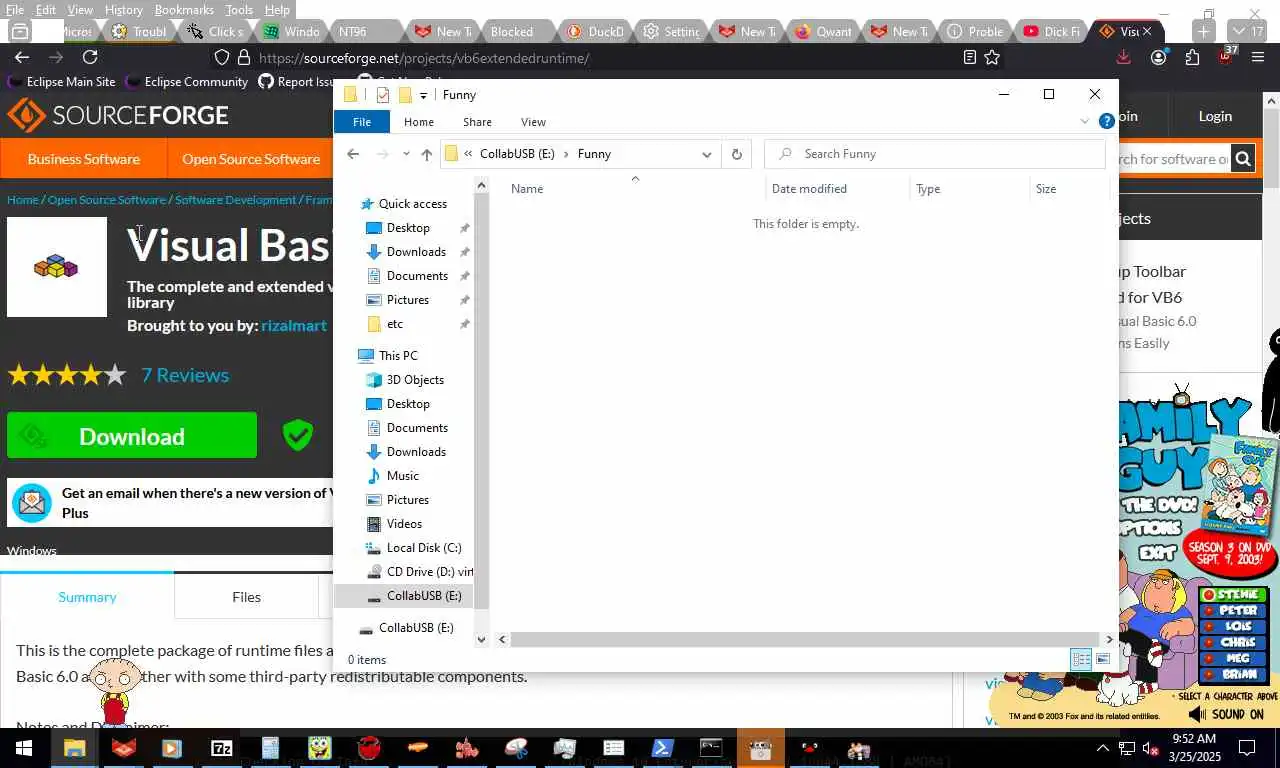Bookmark this page with the star icon
The image size is (1280, 768).
[992, 58]
